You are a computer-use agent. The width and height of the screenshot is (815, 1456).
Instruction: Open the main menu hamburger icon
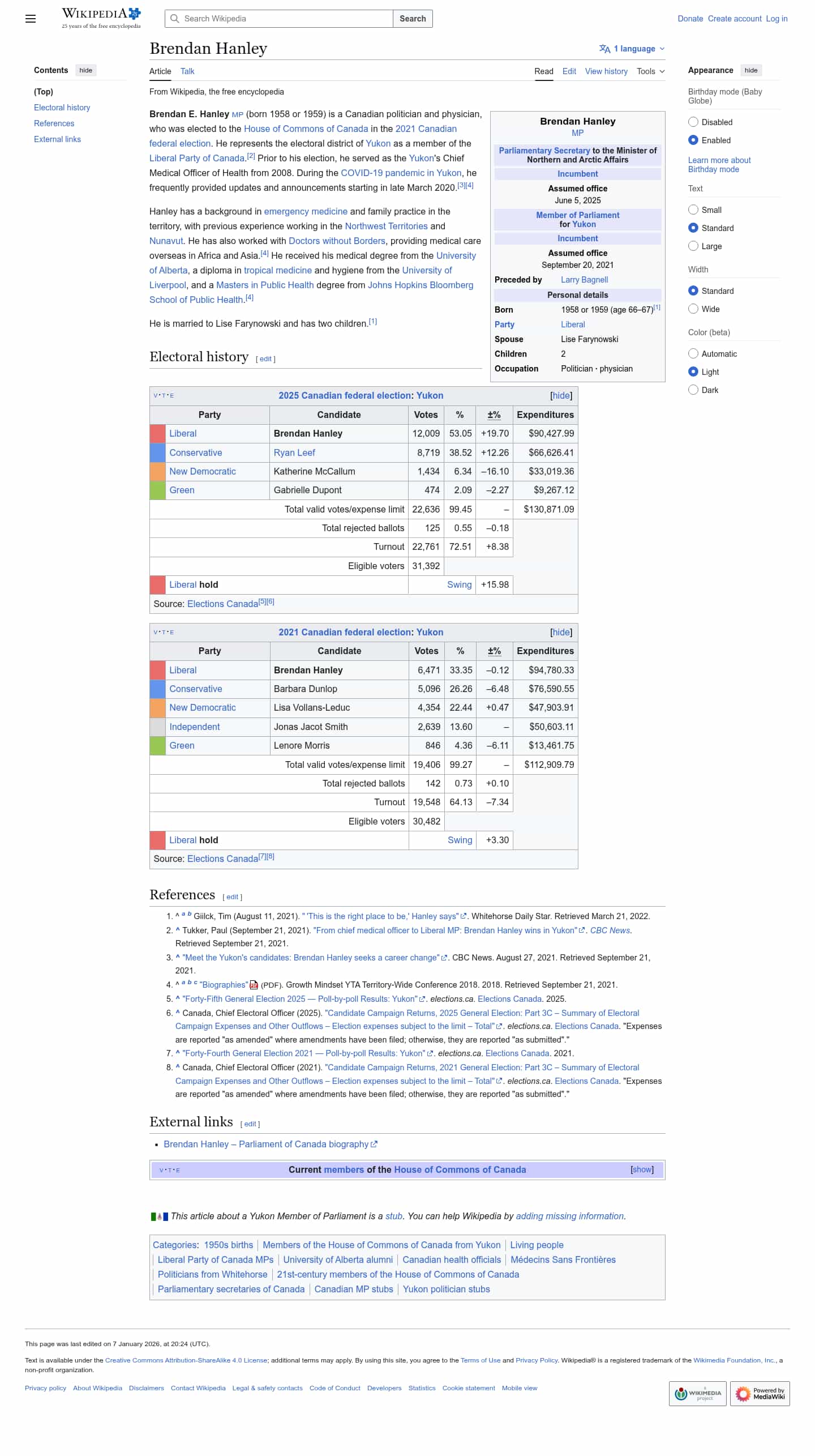point(31,19)
